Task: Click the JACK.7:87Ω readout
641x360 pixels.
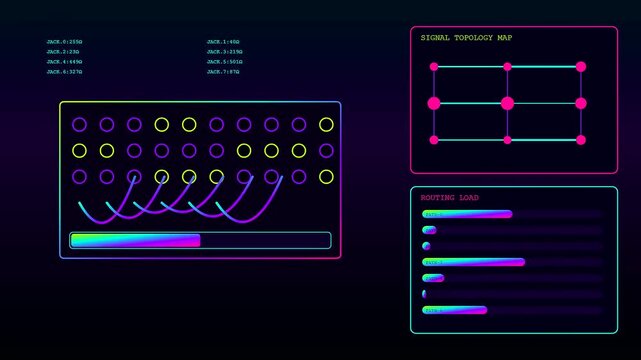Action: click(x=223, y=72)
